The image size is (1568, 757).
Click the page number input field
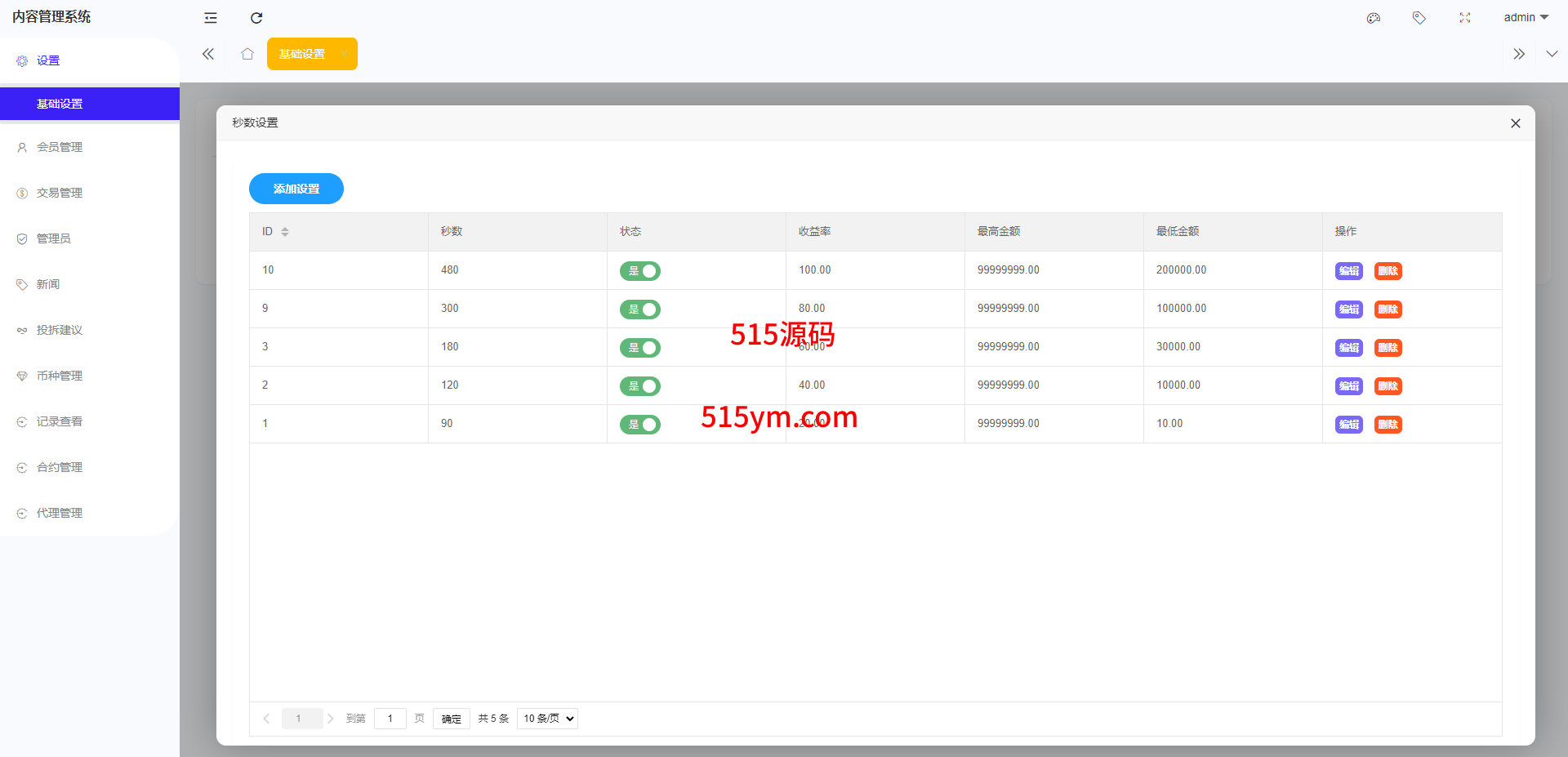390,719
